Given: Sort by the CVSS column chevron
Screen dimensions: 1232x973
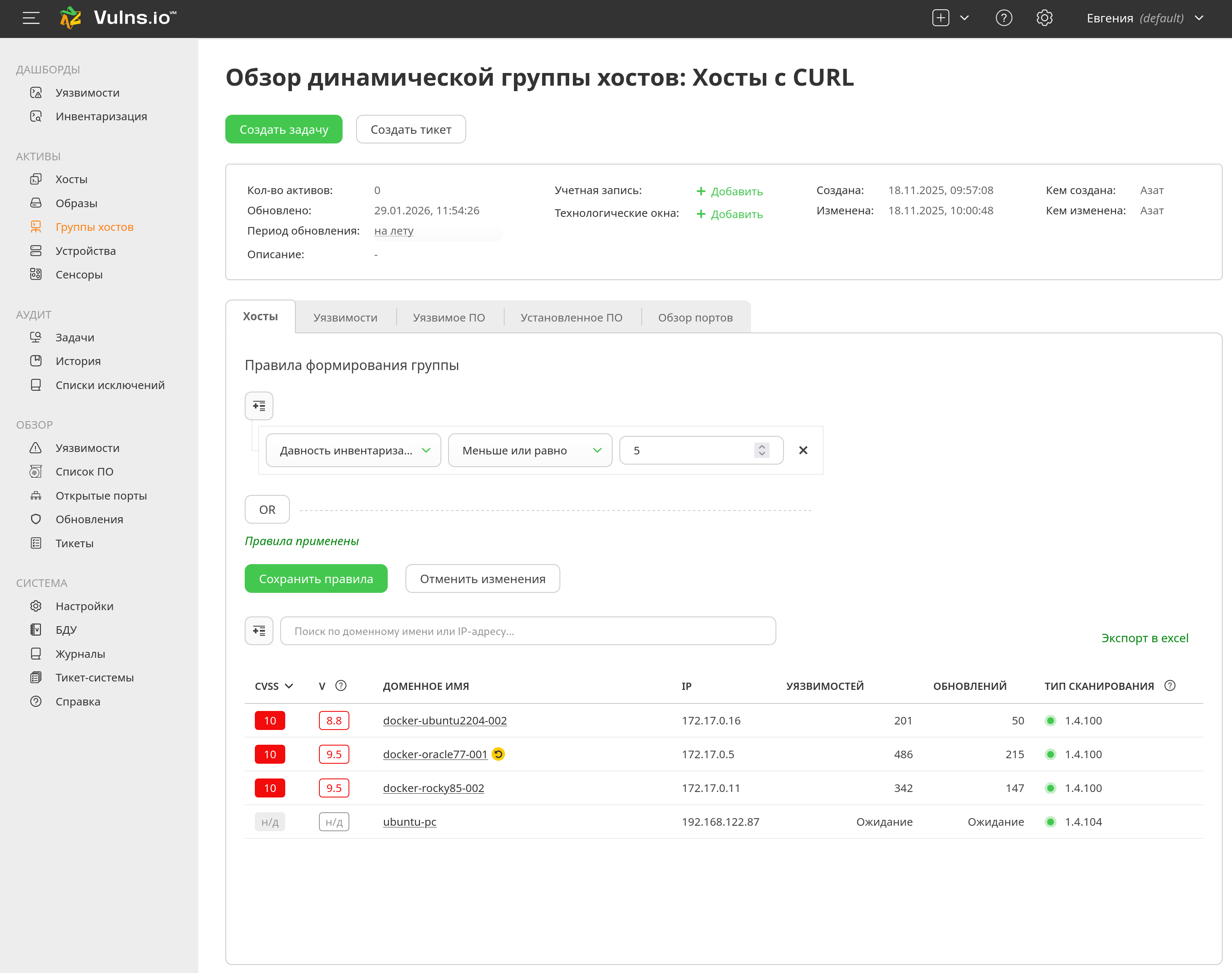Looking at the screenshot, I should 289,686.
